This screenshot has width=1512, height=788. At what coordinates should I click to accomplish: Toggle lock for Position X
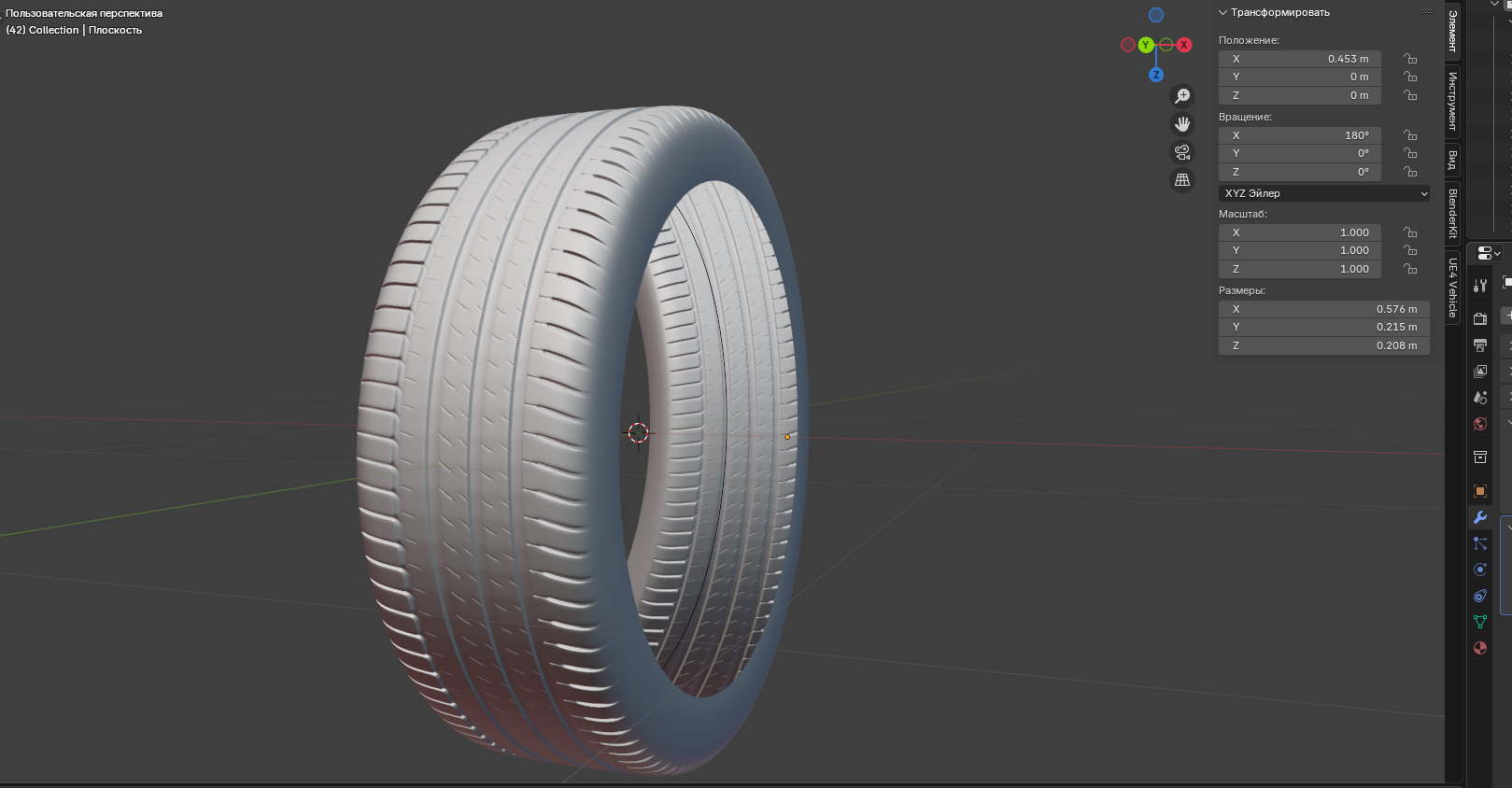pos(1410,59)
